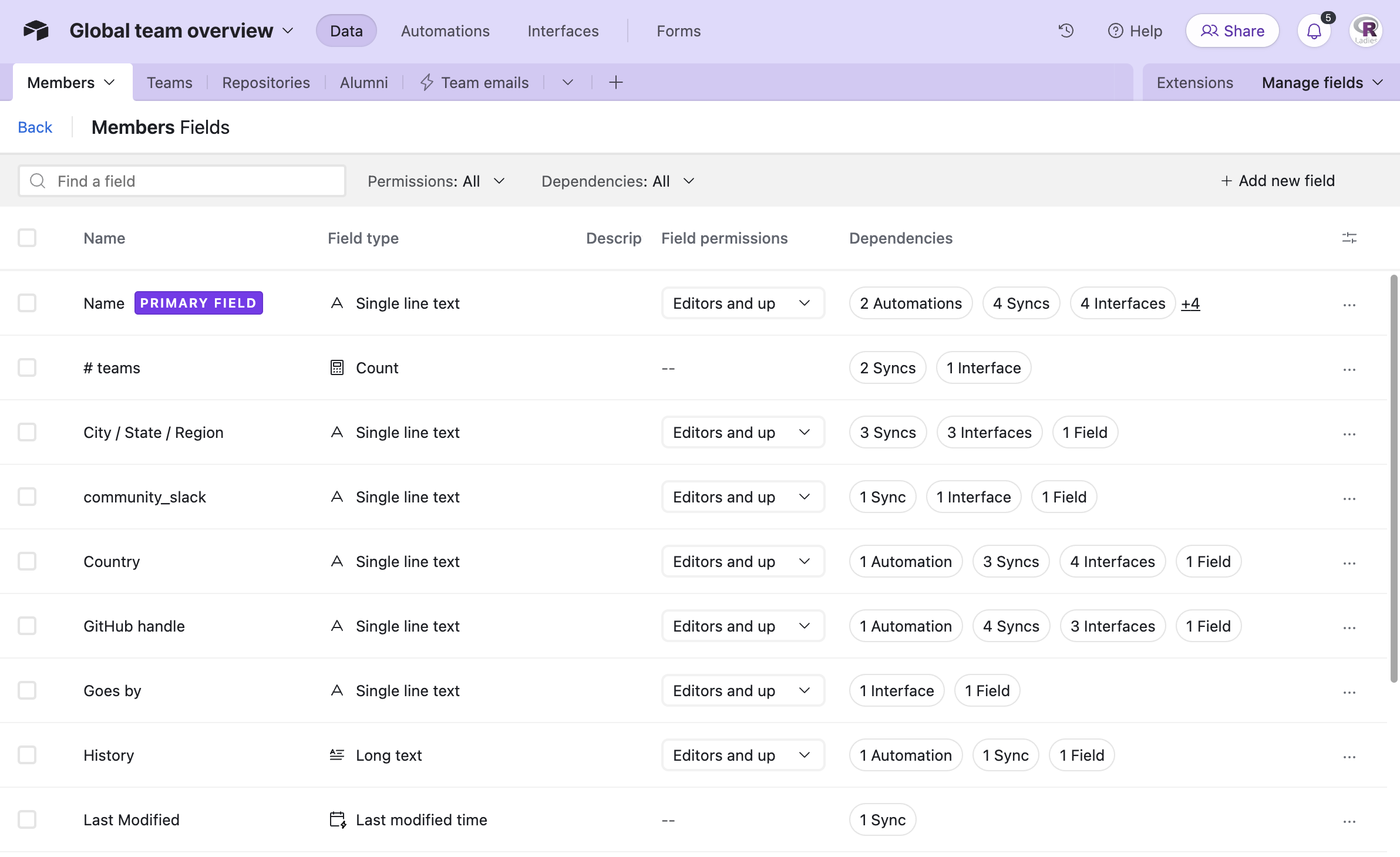
Task: Change History field permissions dropdown
Action: coord(743,755)
